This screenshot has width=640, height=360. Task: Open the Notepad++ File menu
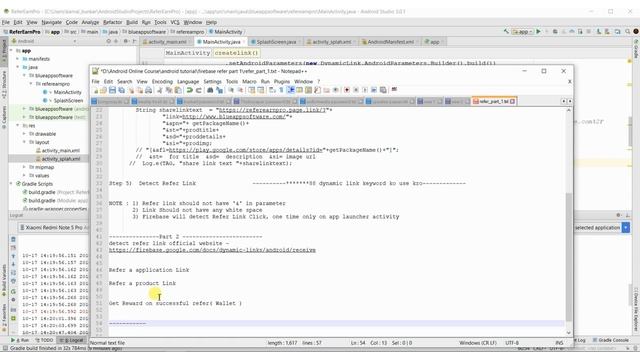click(95, 82)
